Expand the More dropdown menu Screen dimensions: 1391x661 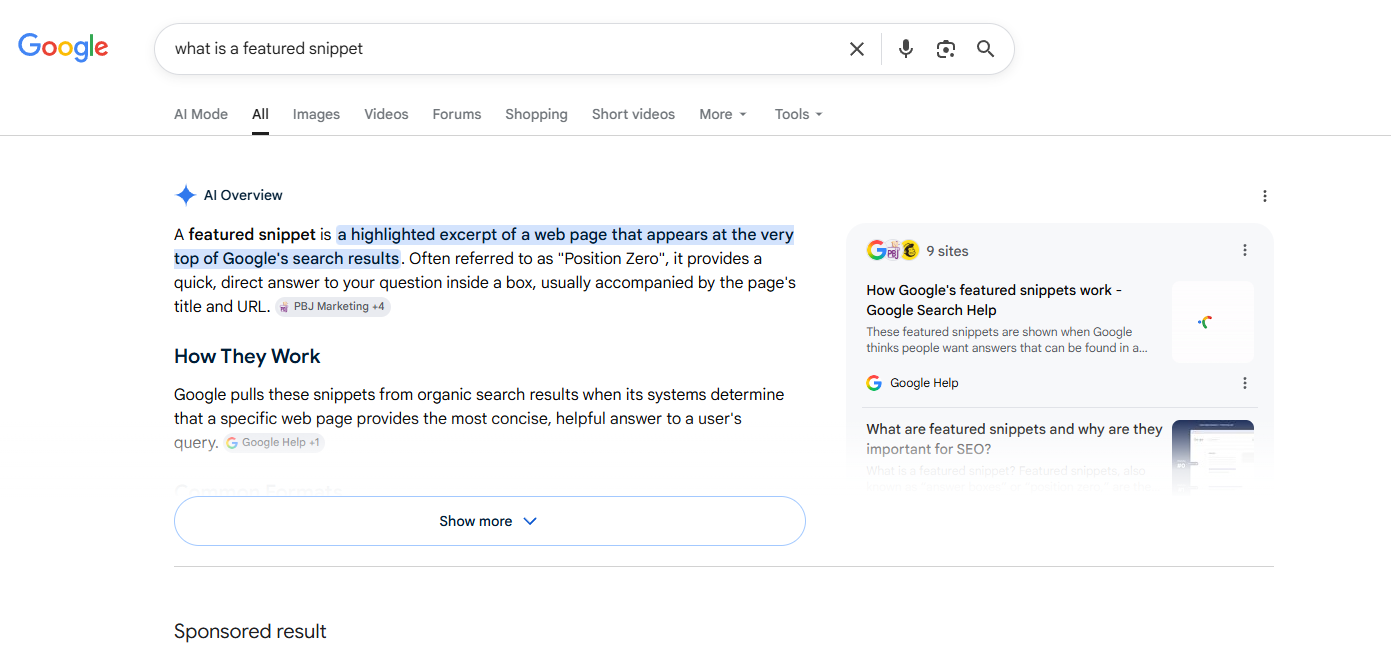pyautogui.click(x=723, y=114)
